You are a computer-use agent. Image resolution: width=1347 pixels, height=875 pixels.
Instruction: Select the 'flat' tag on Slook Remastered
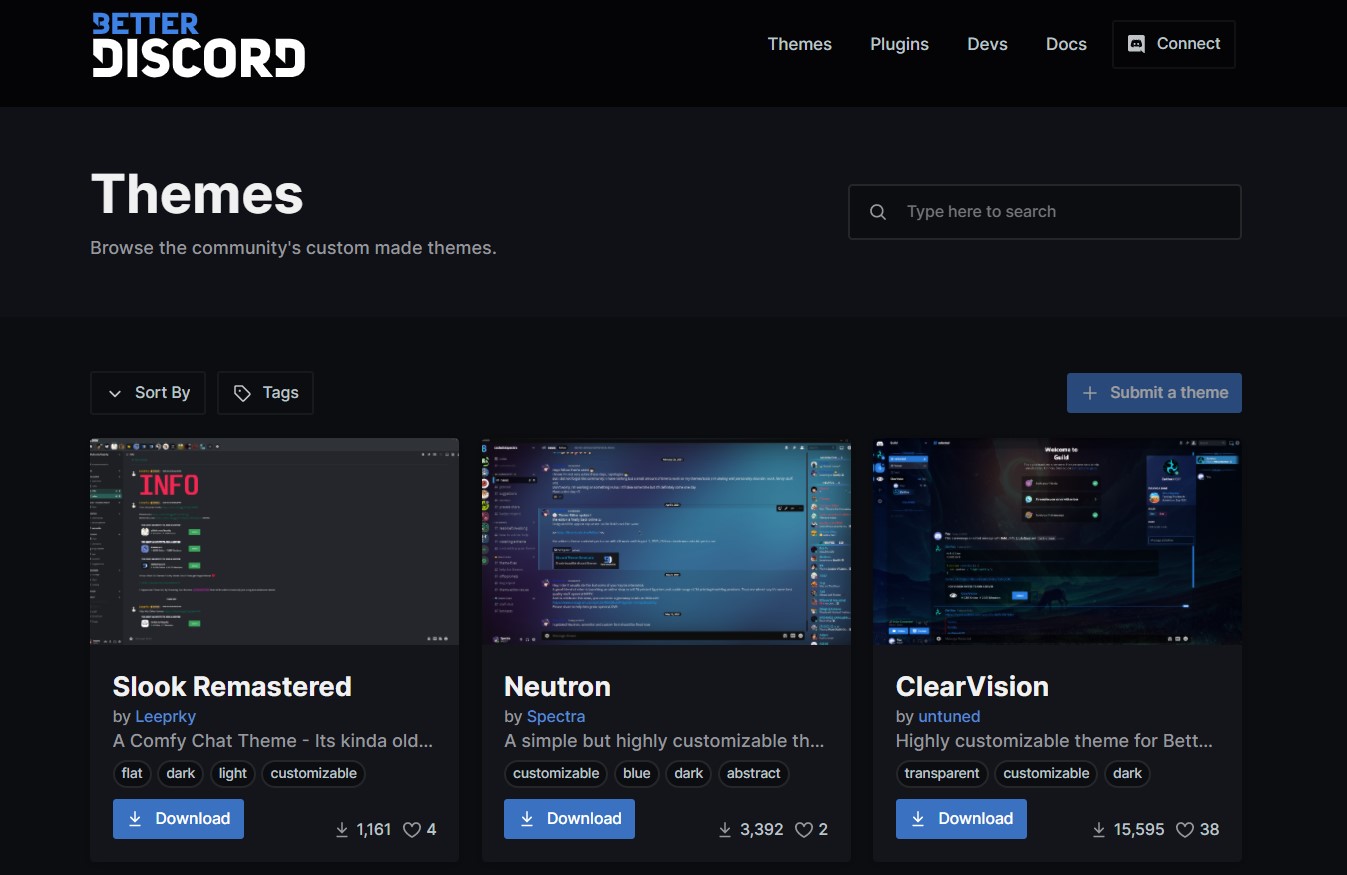coord(132,773)
